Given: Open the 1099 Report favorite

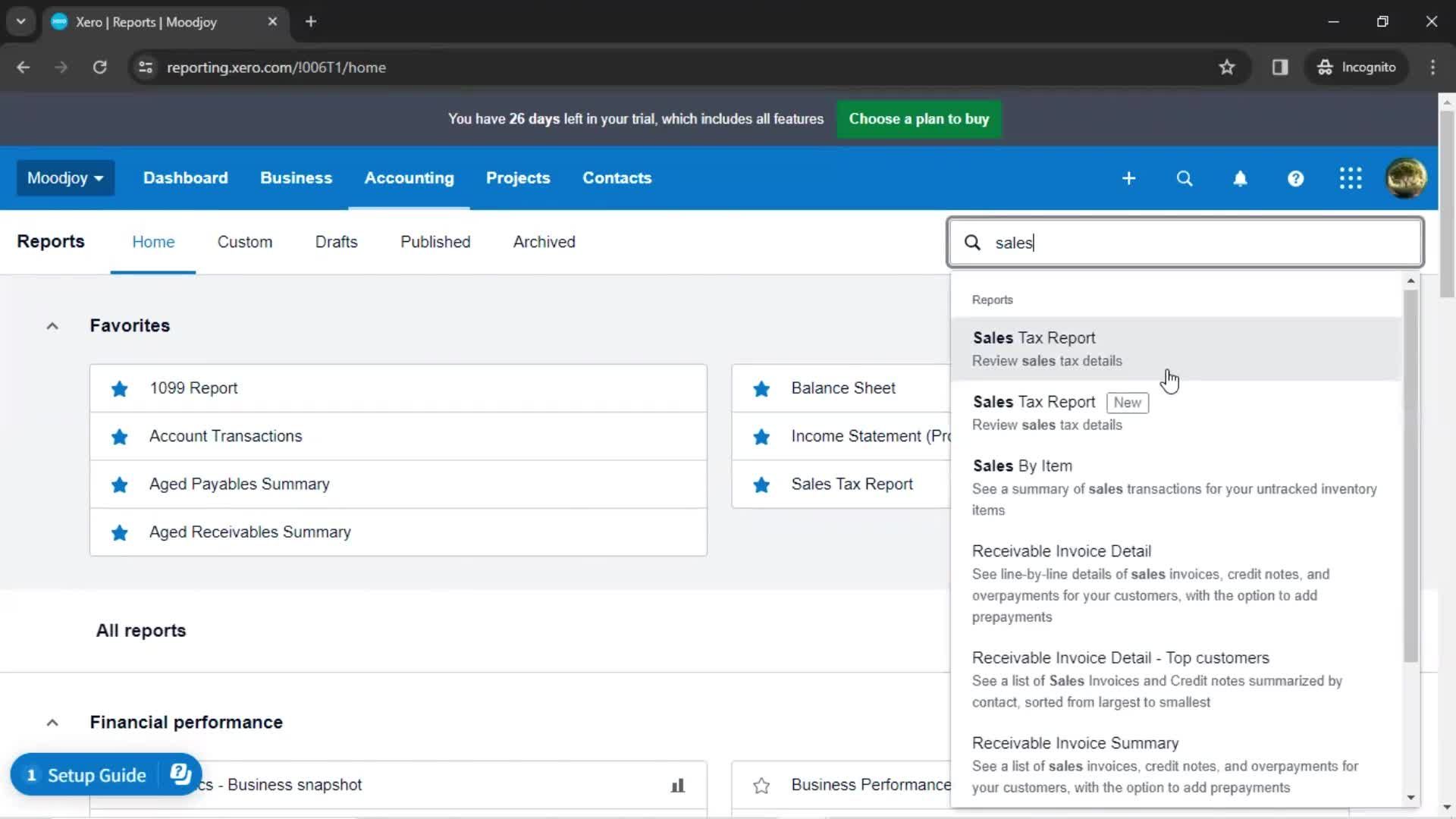Looking at the screenshot, I should 398,388.
